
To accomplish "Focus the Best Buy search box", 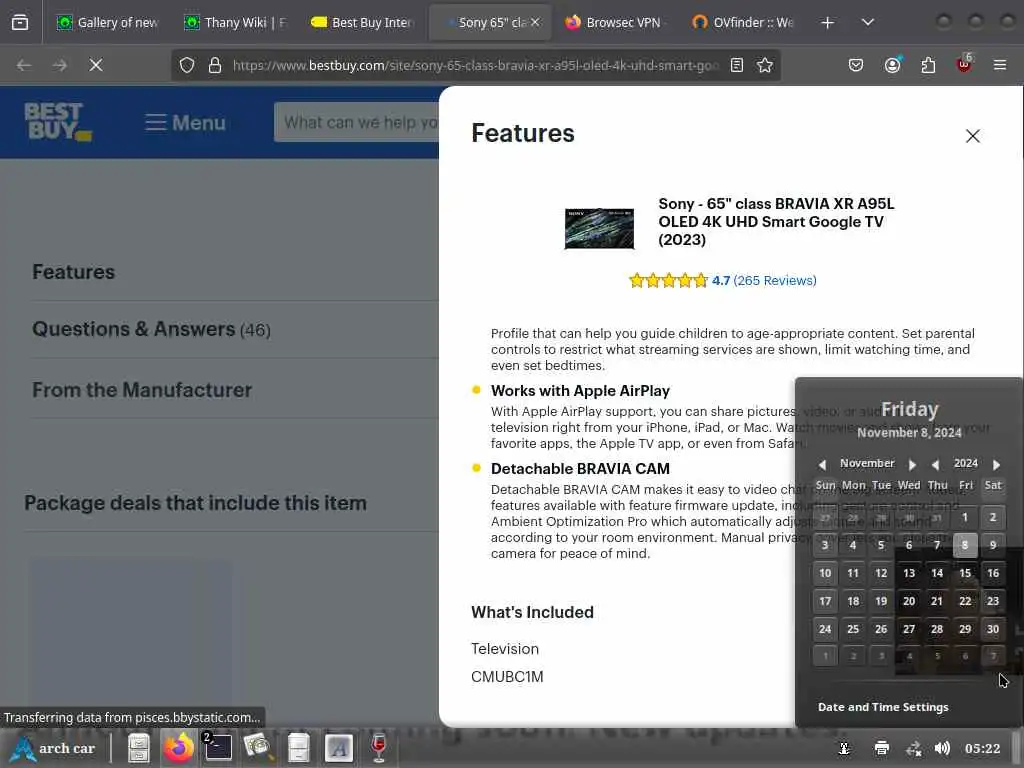I will [358, 122].
